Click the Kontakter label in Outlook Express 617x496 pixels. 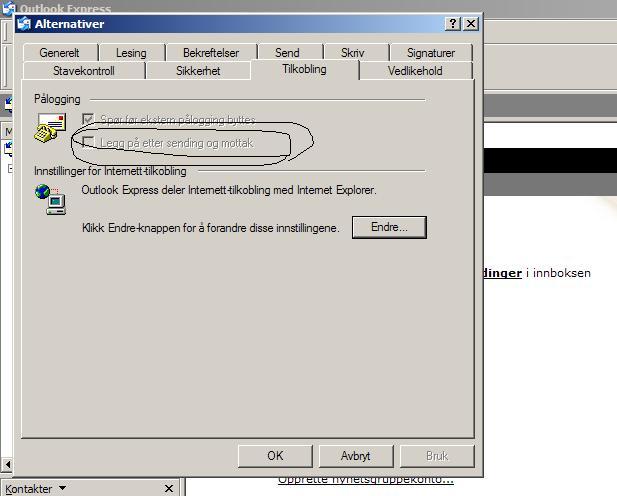coord(29,489)
